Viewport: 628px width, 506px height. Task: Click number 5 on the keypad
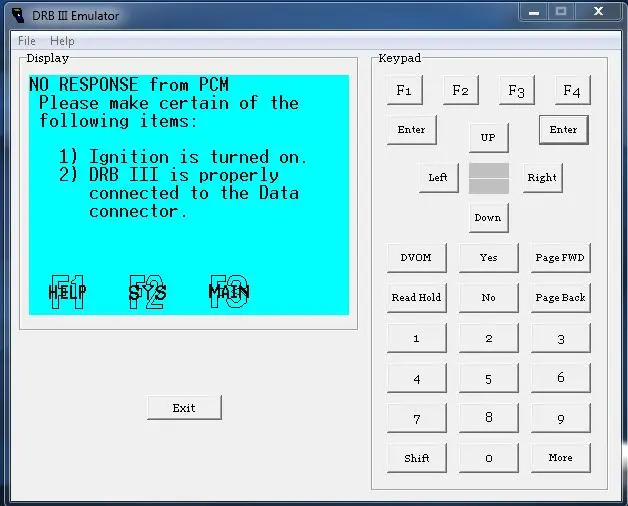(x=489, y=378)
